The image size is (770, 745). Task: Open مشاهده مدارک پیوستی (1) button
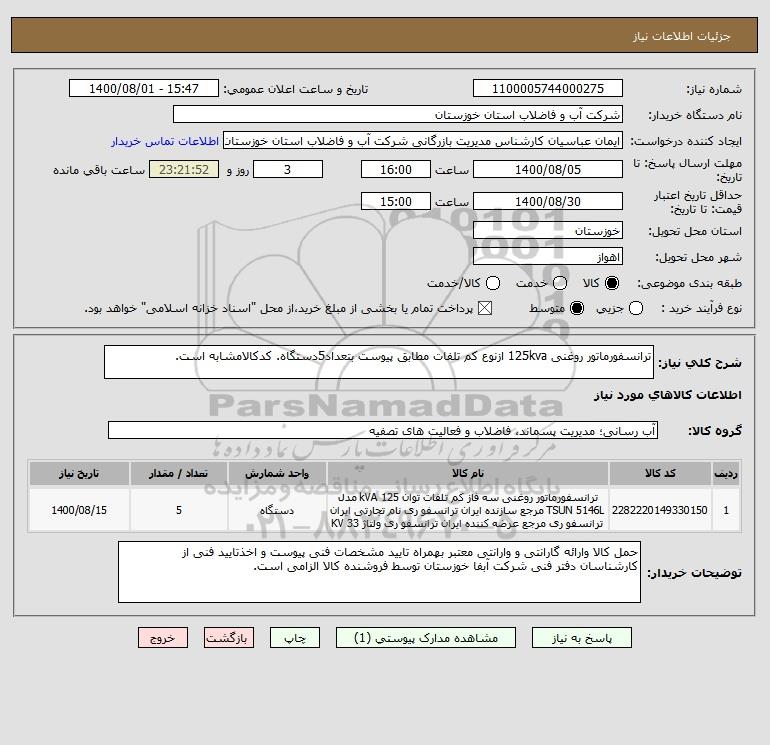click(x=426, y=637)
